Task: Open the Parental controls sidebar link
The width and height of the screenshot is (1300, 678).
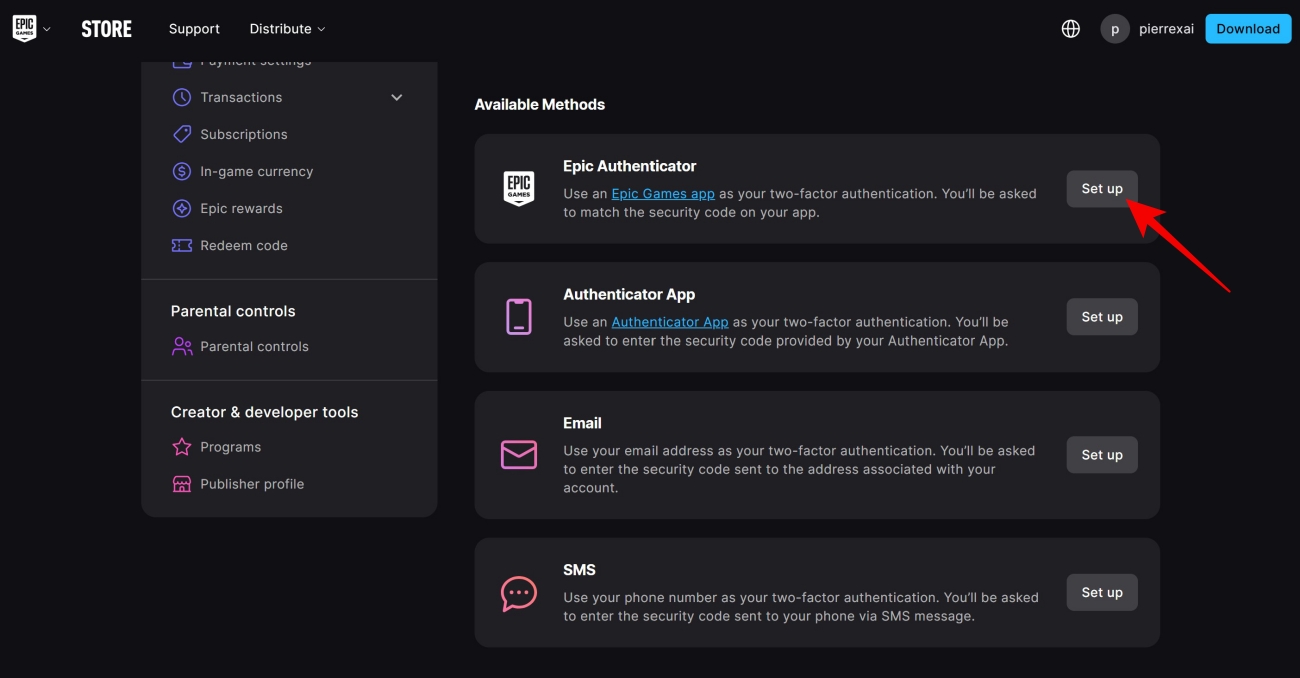Action: pos(254,346)
